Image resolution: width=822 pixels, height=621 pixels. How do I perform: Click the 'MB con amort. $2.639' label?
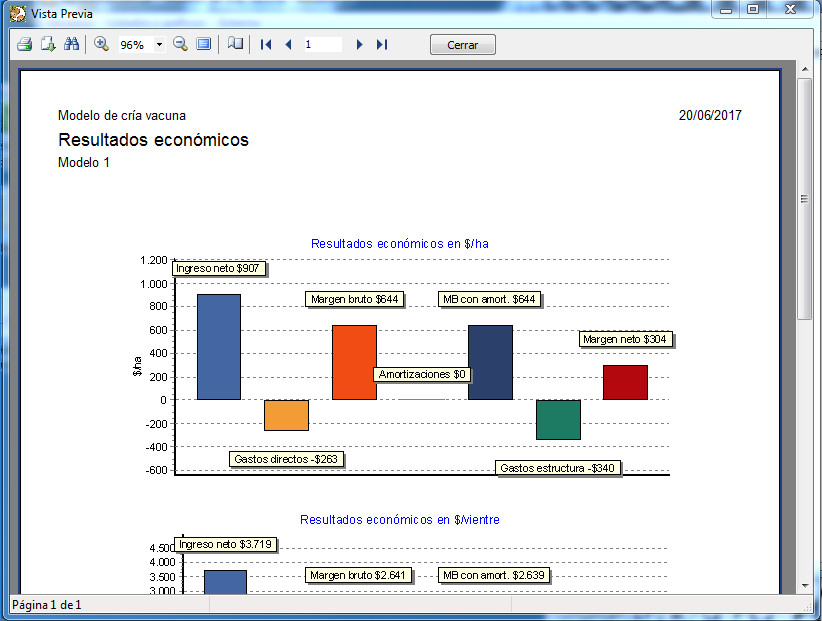pyautogui.click(x=494, y=575)
